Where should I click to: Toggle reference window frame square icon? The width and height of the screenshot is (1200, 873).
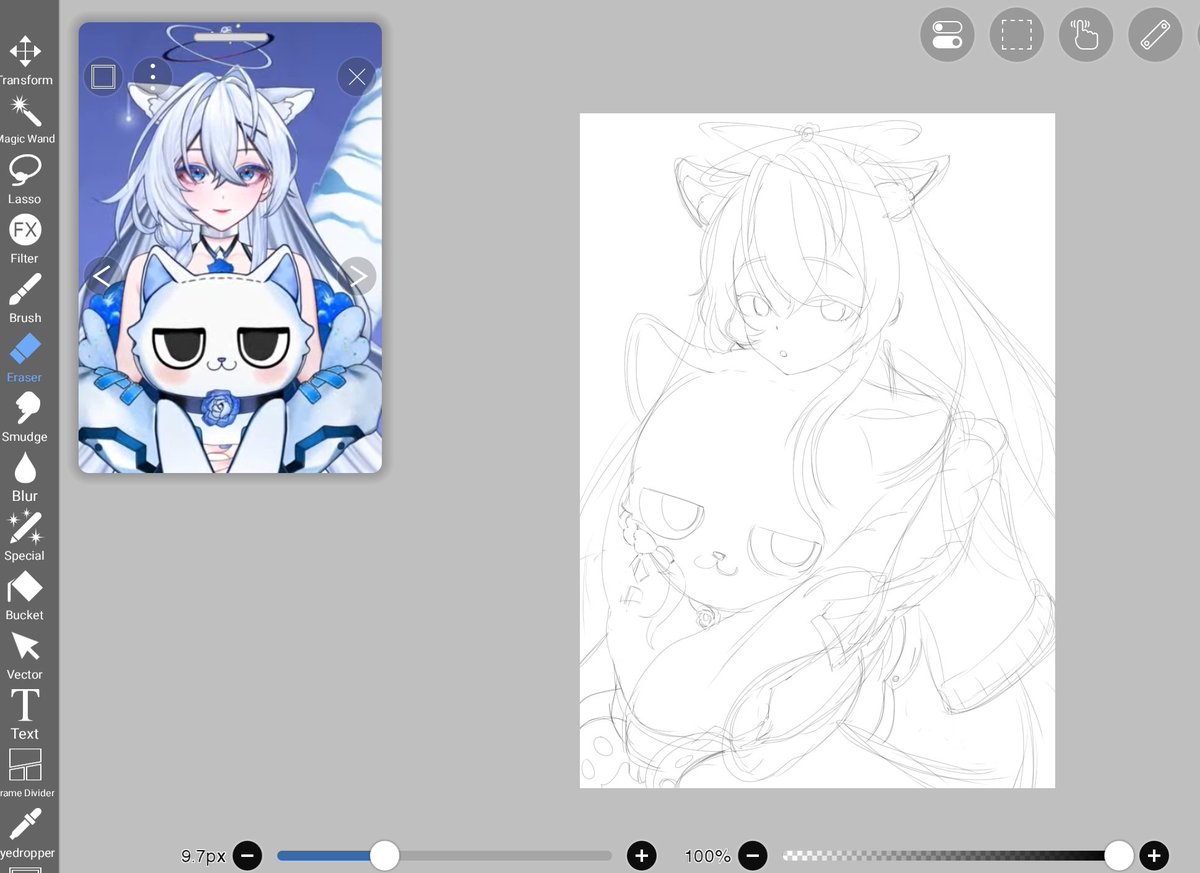click(103, 77)
